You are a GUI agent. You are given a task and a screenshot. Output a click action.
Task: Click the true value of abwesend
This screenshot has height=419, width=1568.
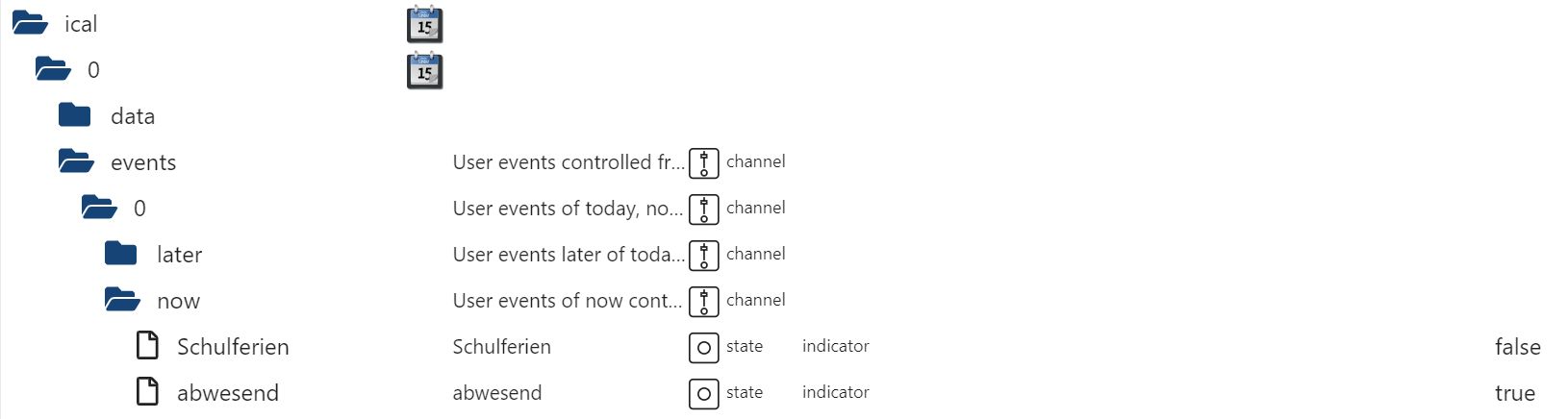click(1514, 393)
